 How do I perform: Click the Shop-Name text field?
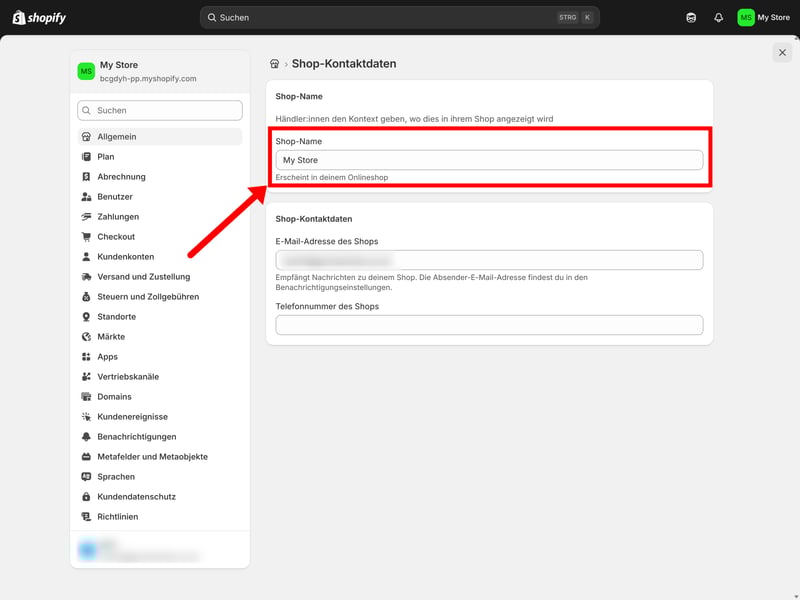(489, 160)
